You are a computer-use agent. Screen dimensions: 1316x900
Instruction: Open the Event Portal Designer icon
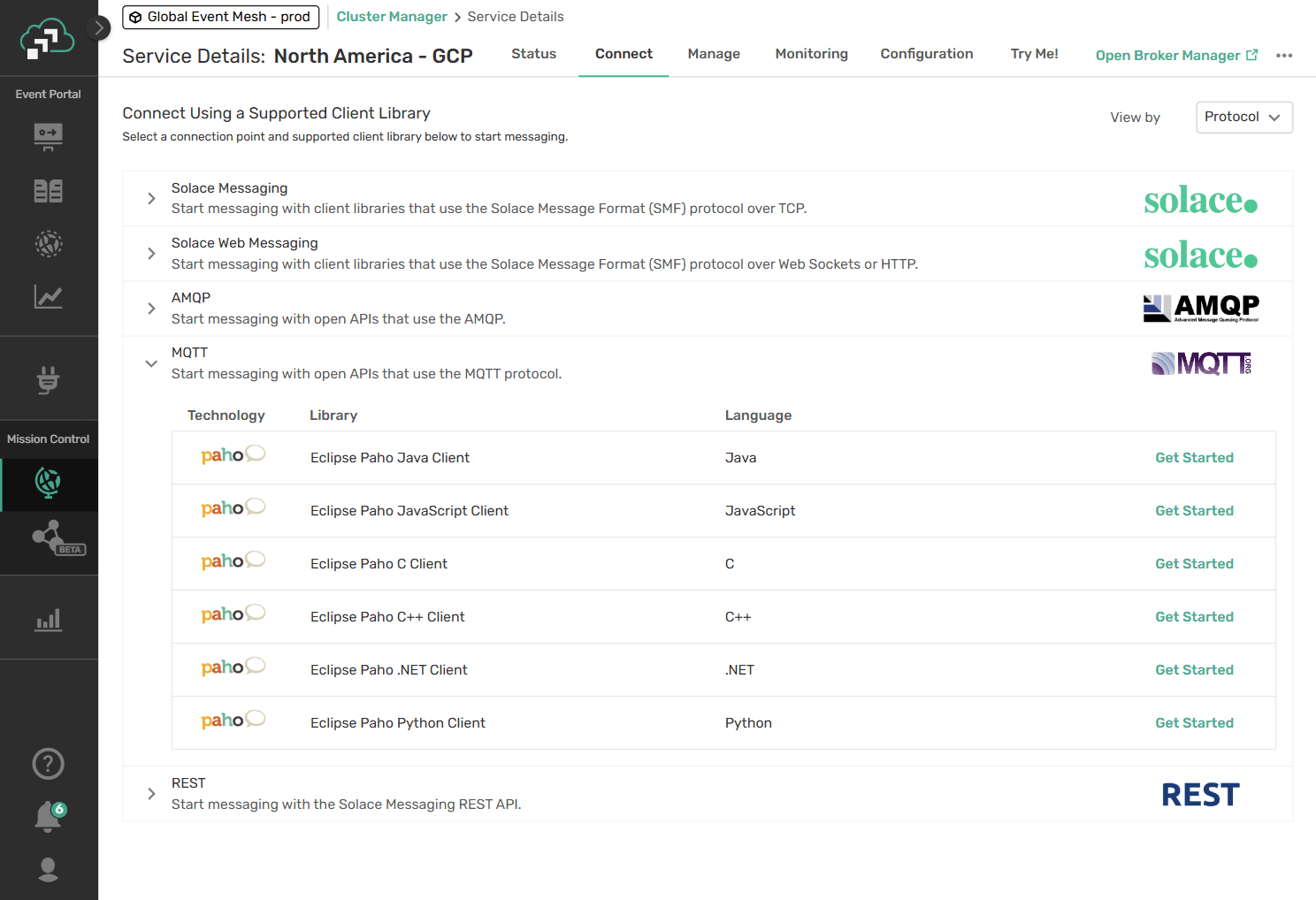[49, 137]
